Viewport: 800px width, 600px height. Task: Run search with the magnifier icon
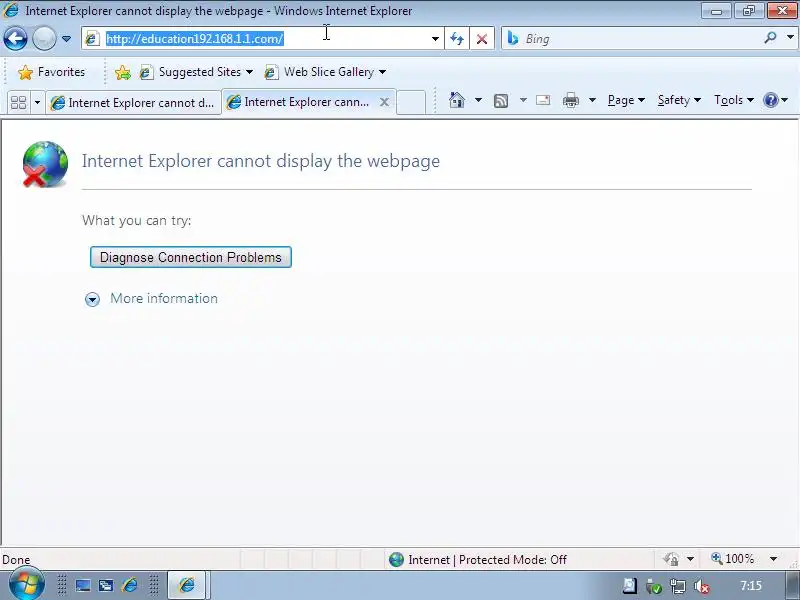coord(770,38)
